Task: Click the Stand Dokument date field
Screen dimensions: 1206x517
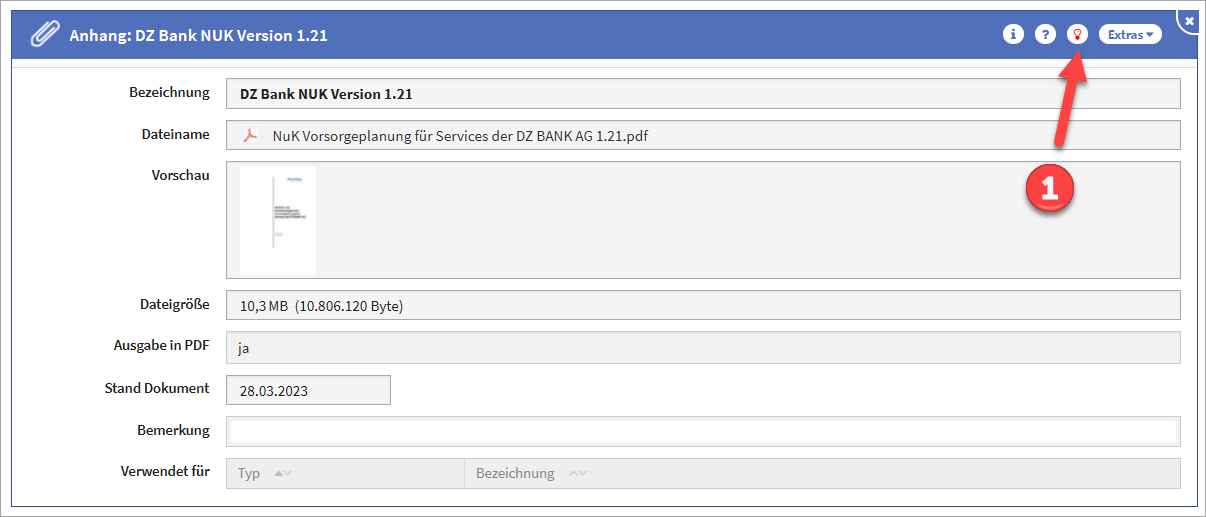Action: tap(308, 390)
